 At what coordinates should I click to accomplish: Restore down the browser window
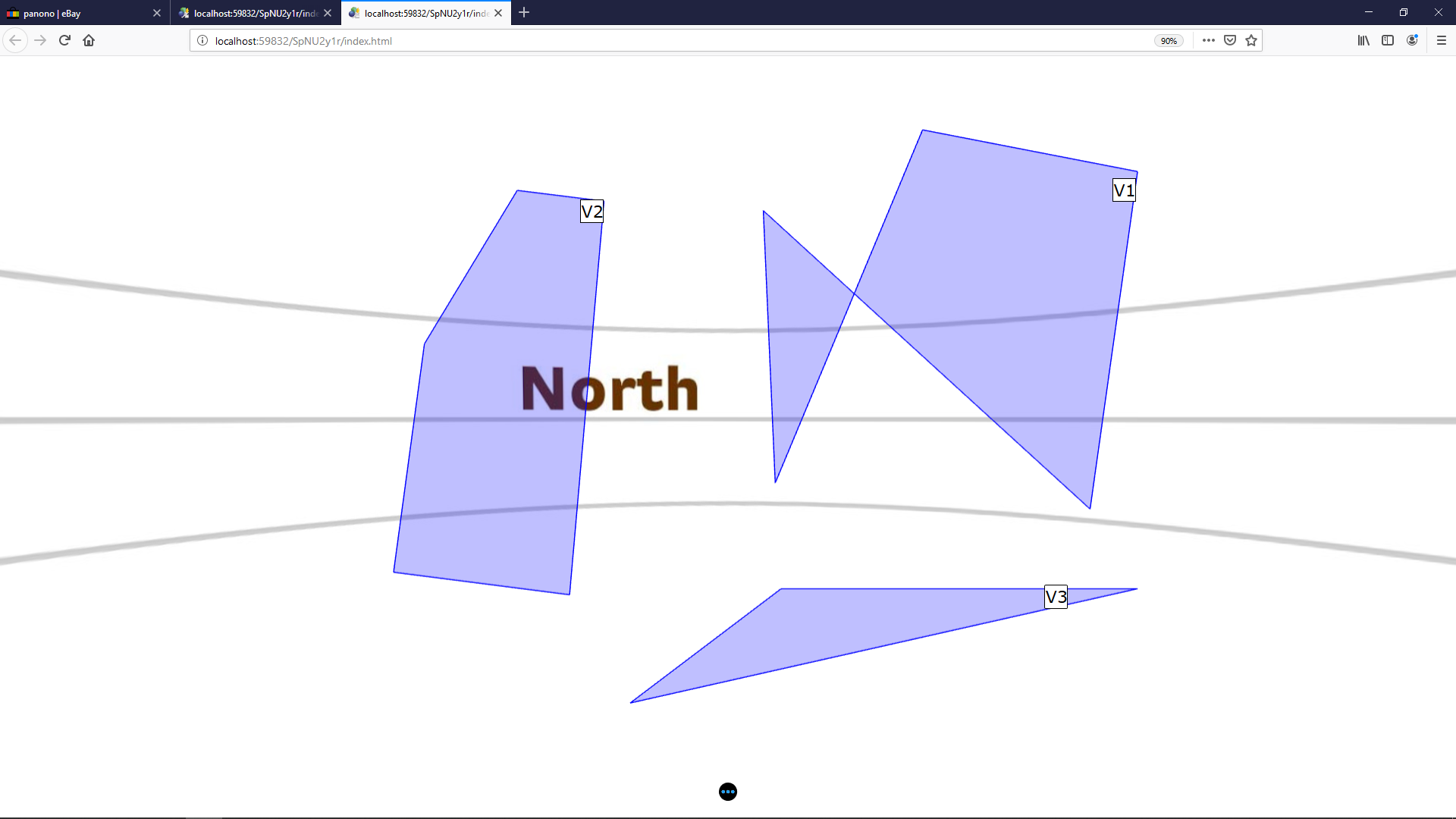point(1404,12)
